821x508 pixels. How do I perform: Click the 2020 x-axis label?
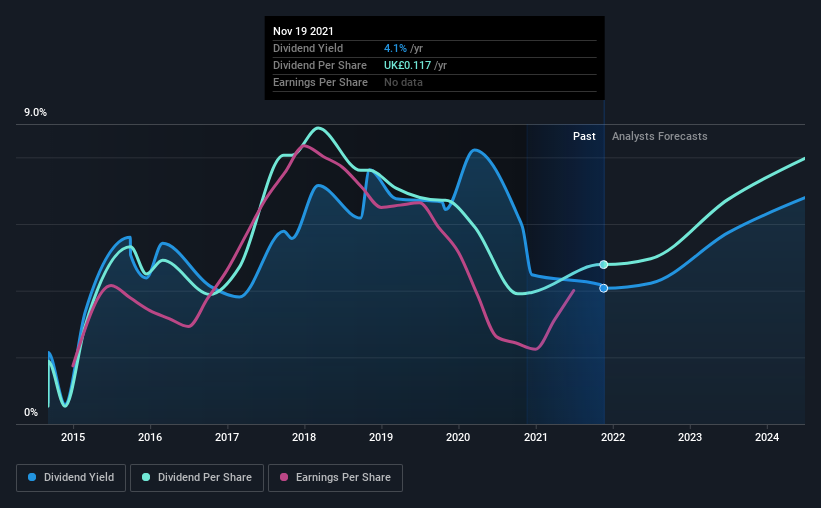pyautogui.click(x=458, y=437)
